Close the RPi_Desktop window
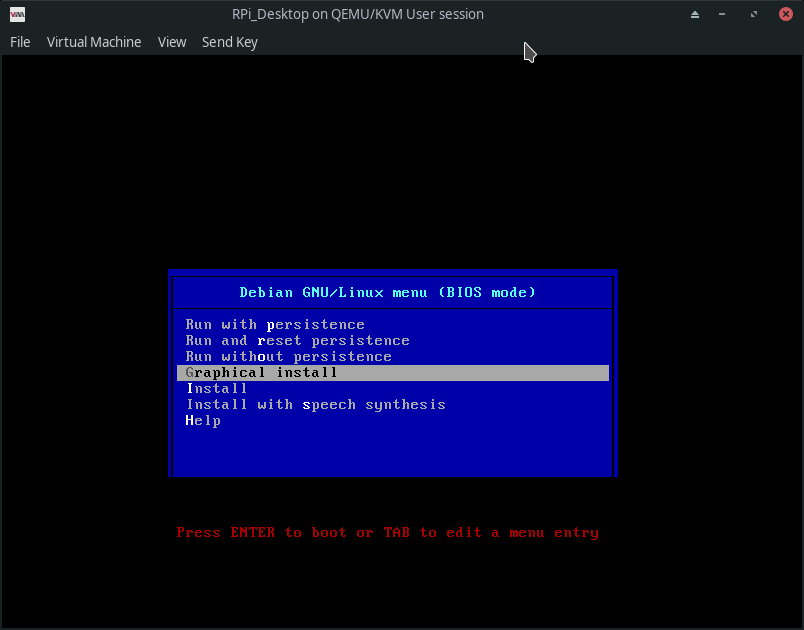The width and height of the screenshot is (804, 630). [x=786, y=14]
